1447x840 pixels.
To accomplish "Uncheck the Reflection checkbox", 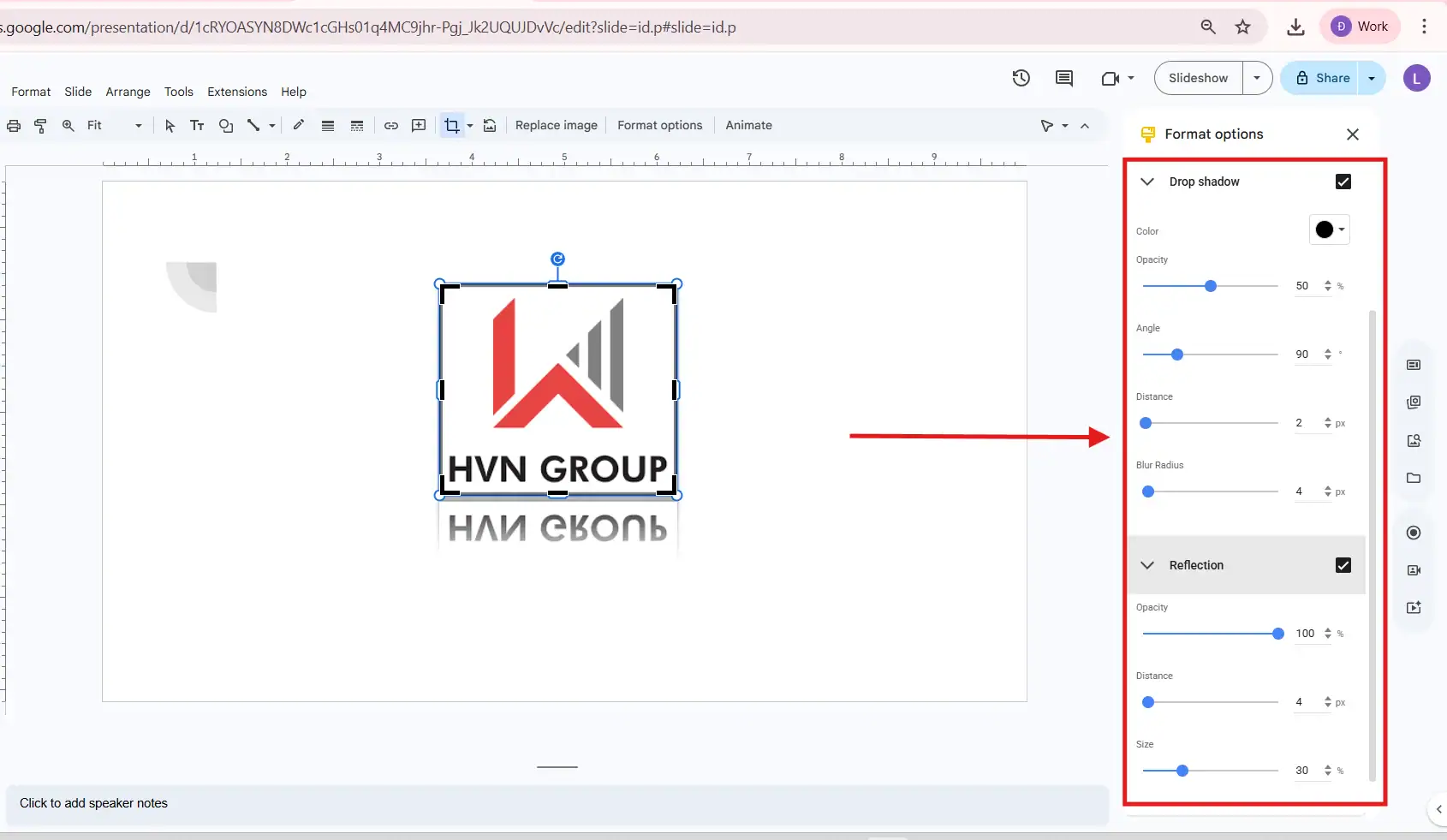I will [1343, 565].
